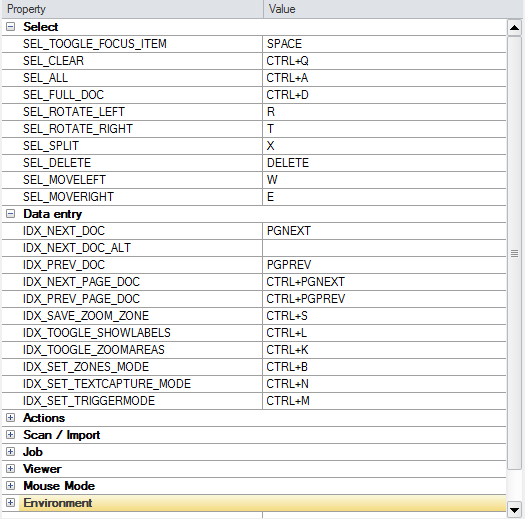This screenshot has width=525, height=519.
Task: Select the IDX_NEXT_PAGE_DOC property
Action: tap(132, 282)
